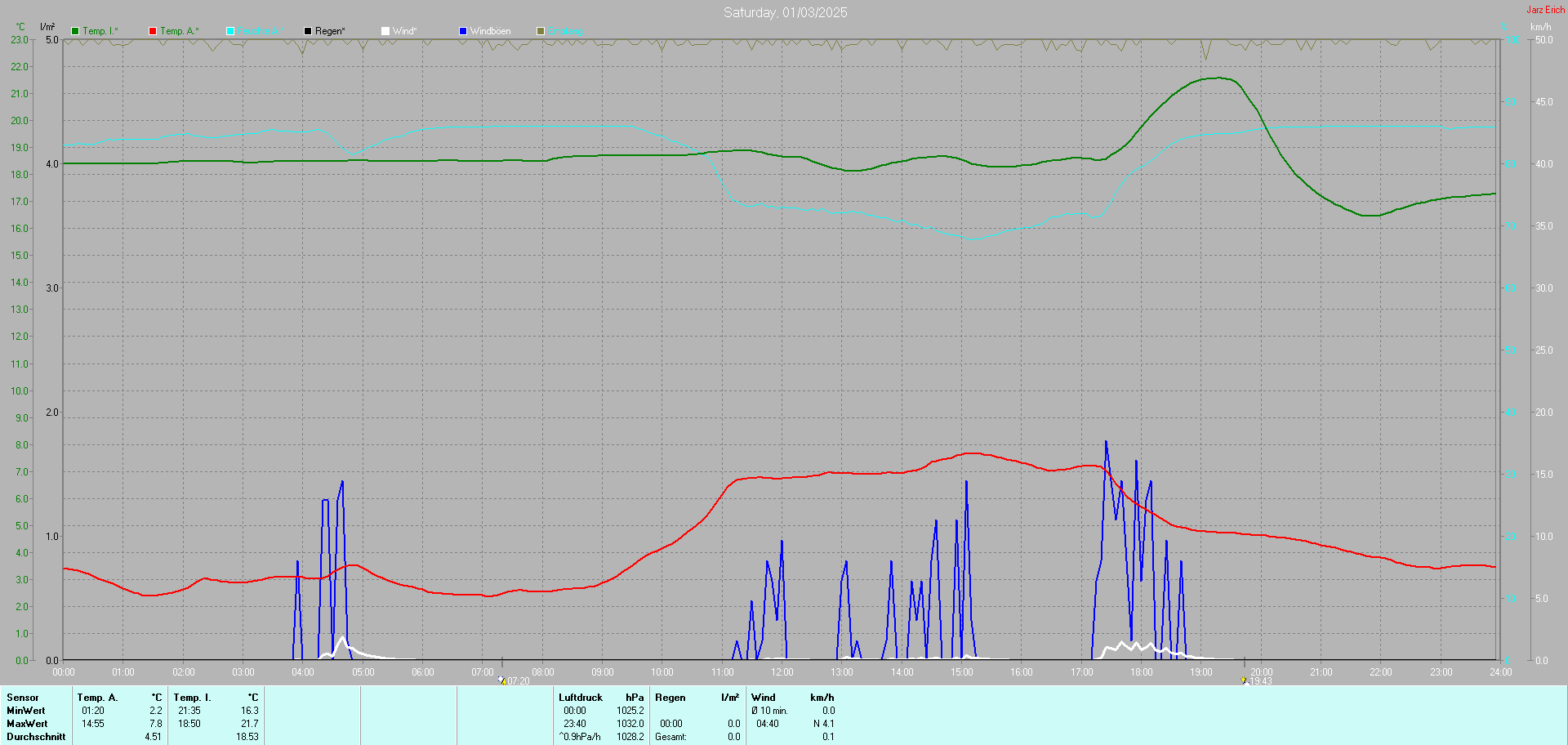
Task: Select the "Feuchte A.*" legend label
Action: coord(261,31)
